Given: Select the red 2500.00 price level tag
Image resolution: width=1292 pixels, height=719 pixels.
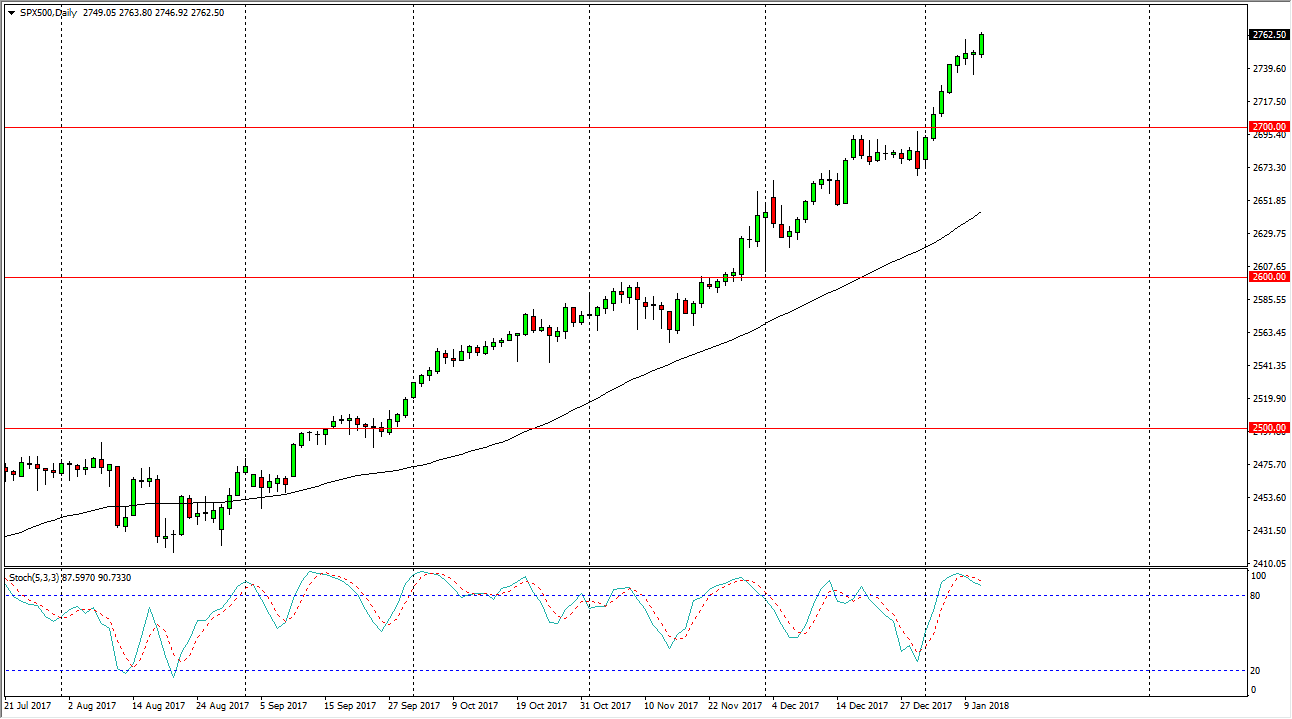Looking at the screenshot, I should [1268, 428].
